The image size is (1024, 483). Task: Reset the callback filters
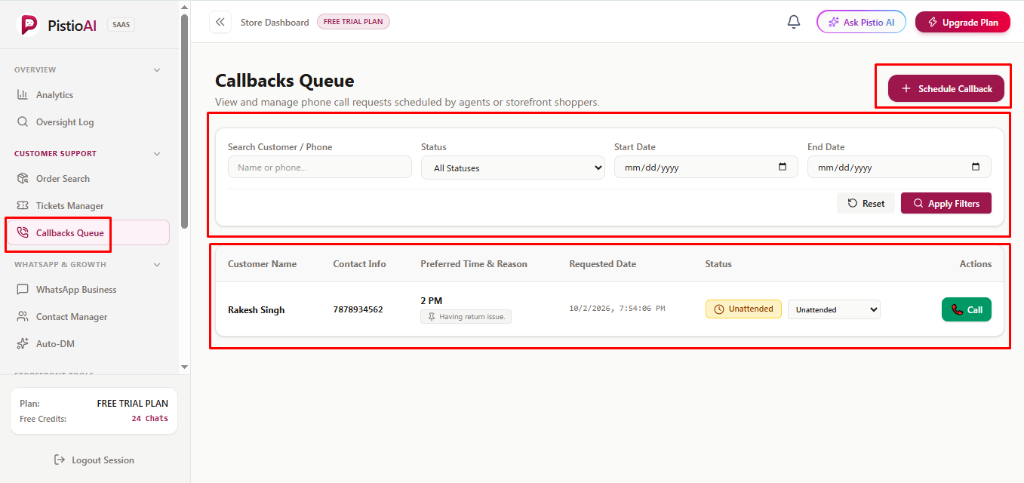866,203
